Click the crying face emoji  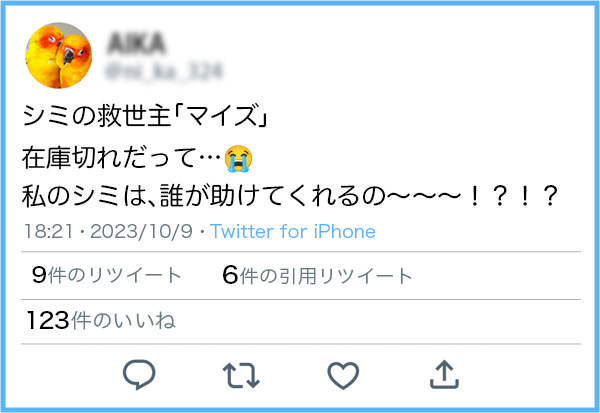pos(238,158)
